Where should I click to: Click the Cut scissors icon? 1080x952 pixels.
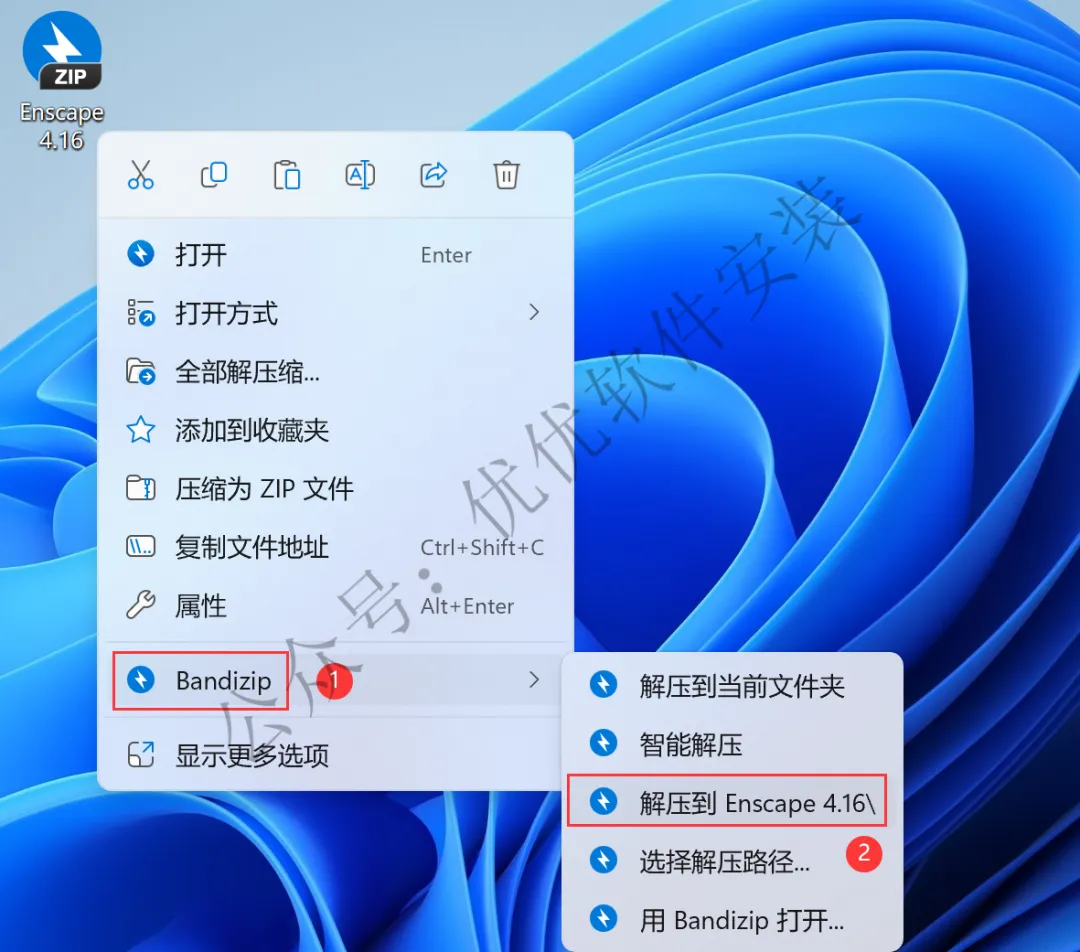pos(141,175)
